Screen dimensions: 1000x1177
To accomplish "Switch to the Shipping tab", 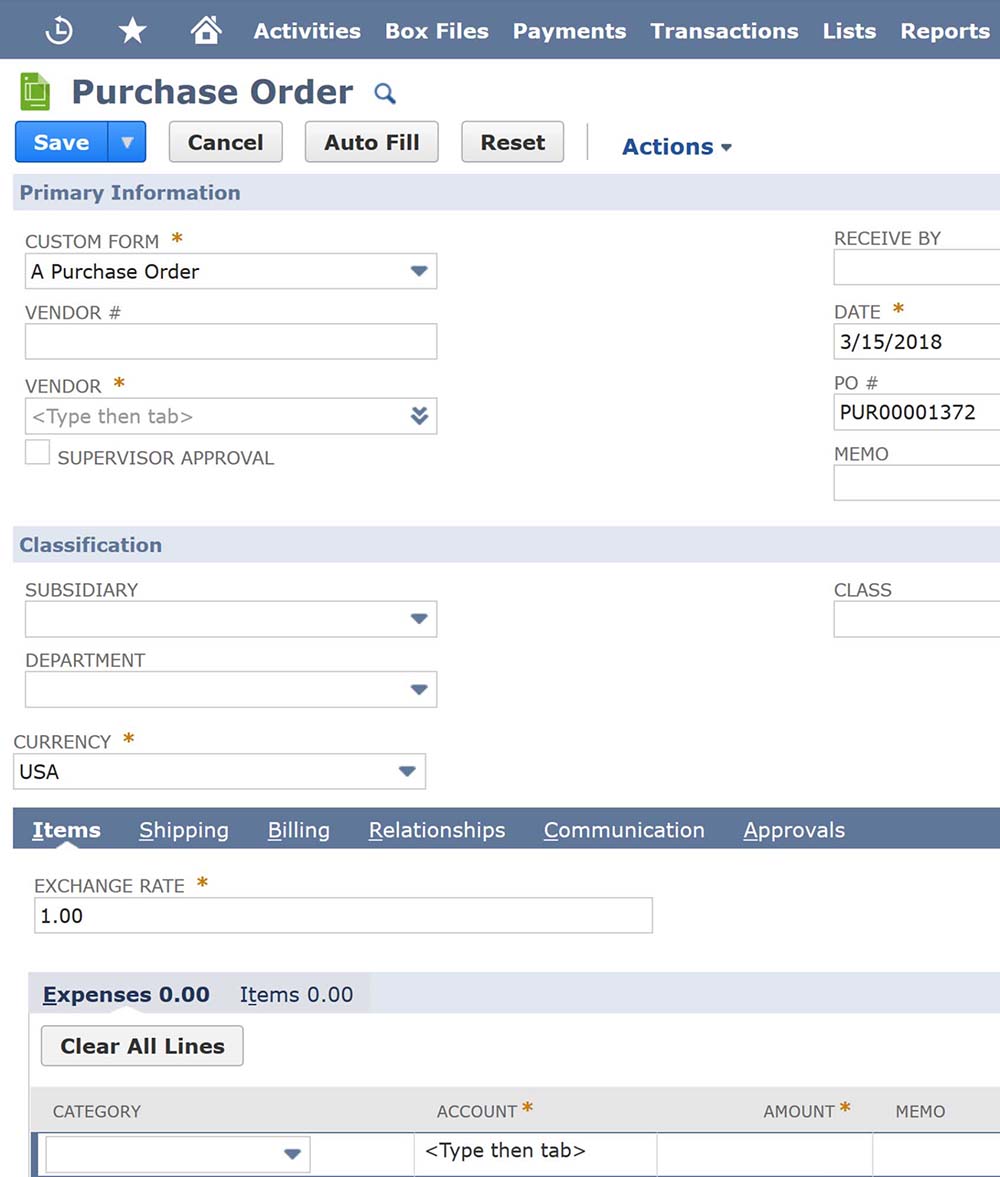I will 184,830.
